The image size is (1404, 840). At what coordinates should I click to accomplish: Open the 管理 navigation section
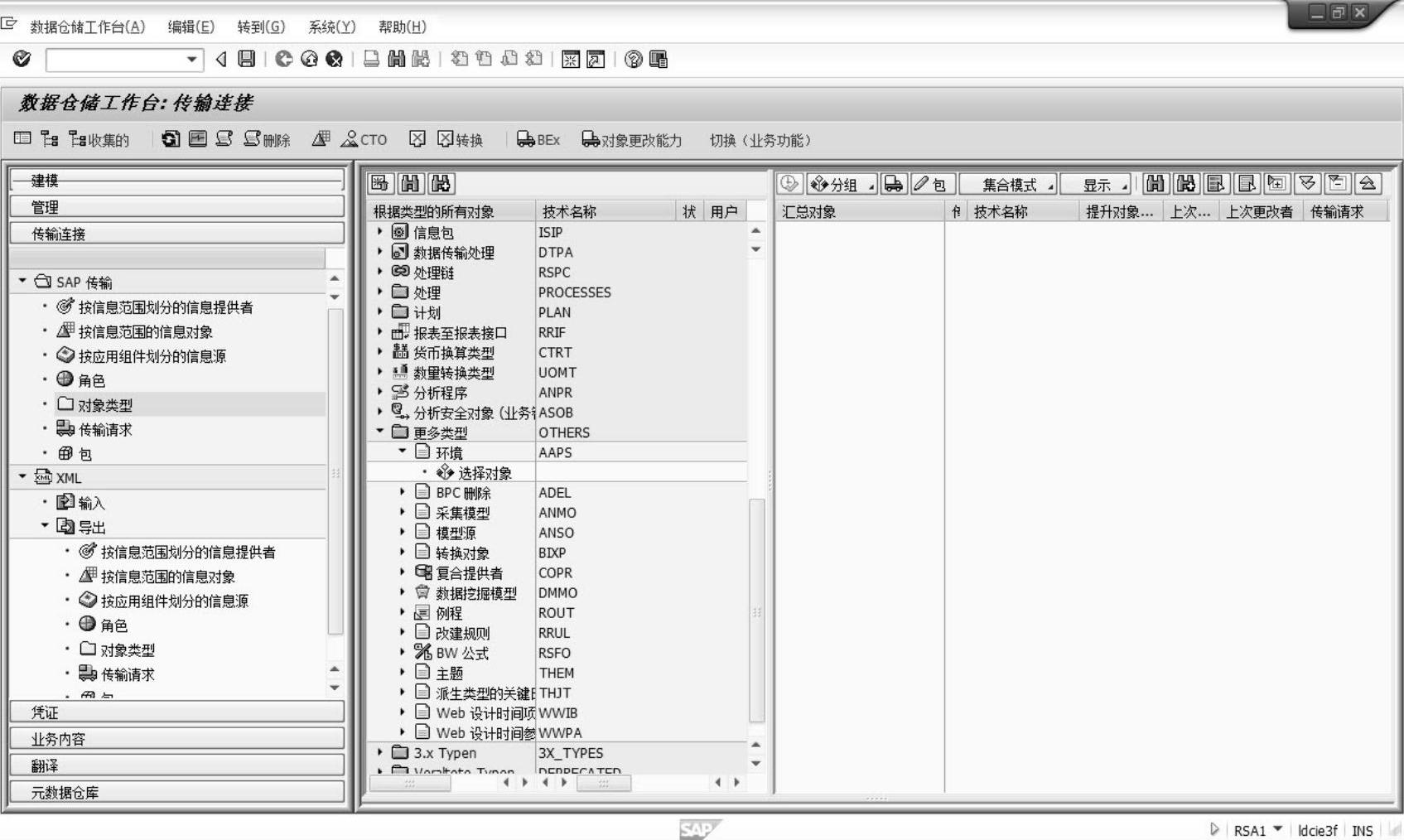[177, 206]
